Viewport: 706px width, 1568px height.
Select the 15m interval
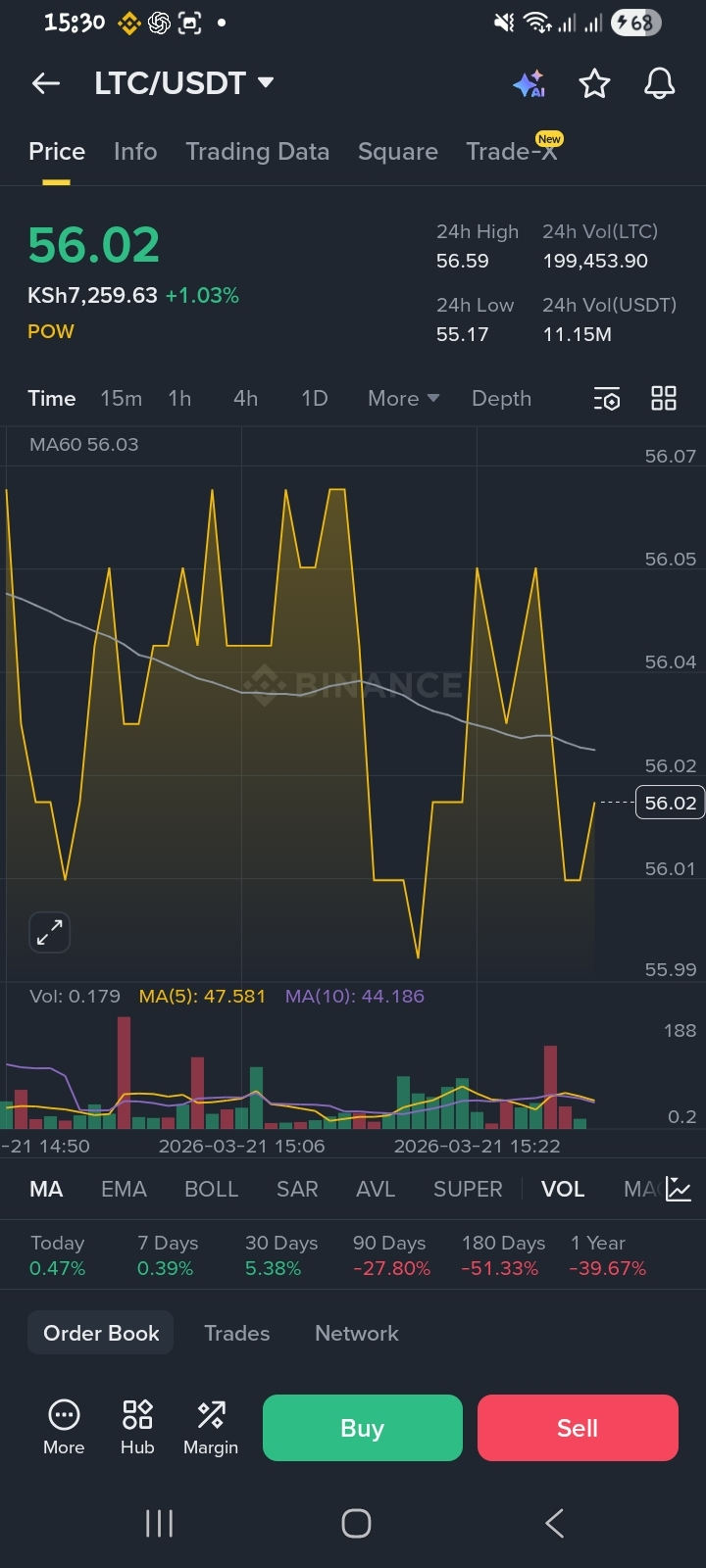pos(122,399)
